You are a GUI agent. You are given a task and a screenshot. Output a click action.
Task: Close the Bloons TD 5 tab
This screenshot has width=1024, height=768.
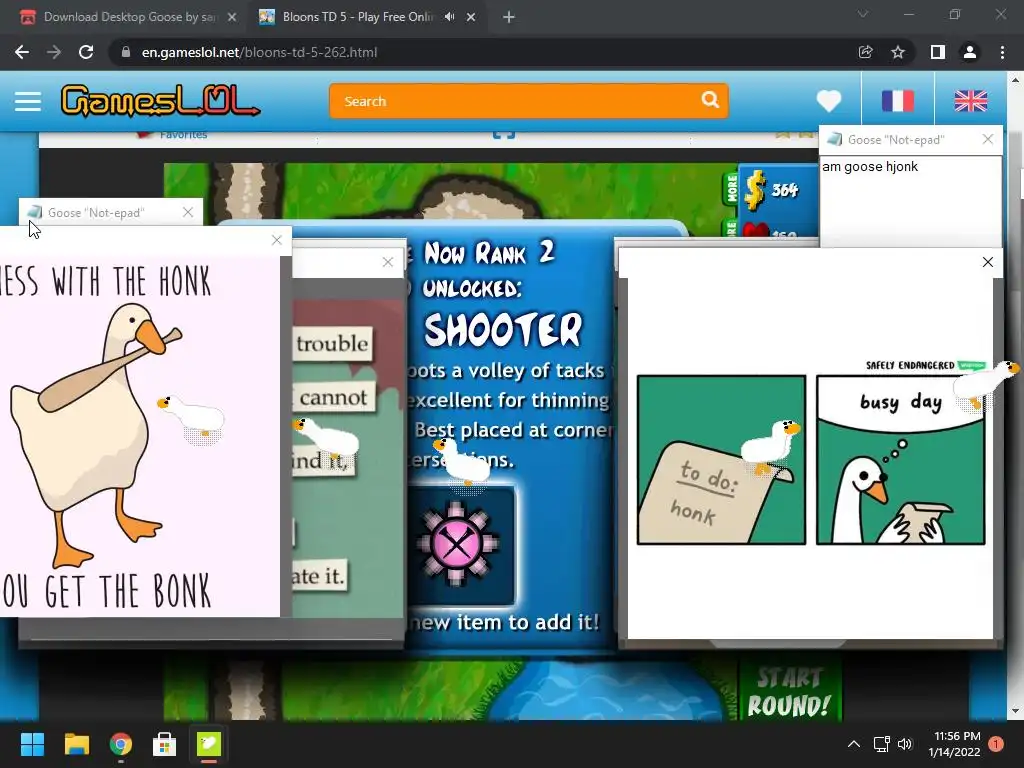(471, 17)
